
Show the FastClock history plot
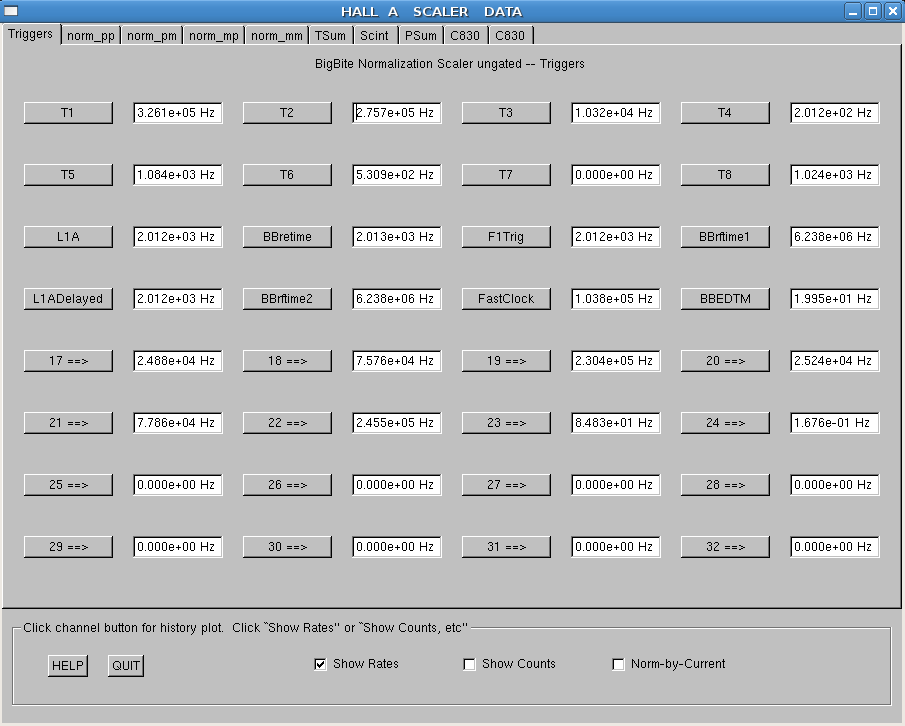coord(506,299)
